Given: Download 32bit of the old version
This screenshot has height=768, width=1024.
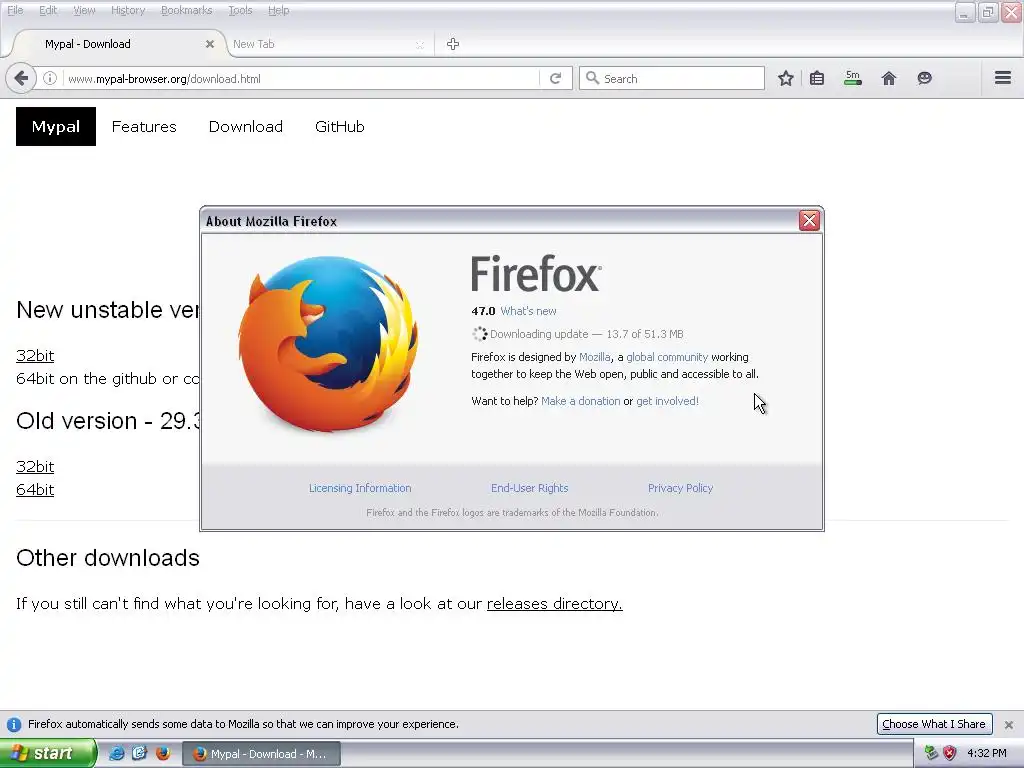Looking at the screenshot, I should pos(35,466).
